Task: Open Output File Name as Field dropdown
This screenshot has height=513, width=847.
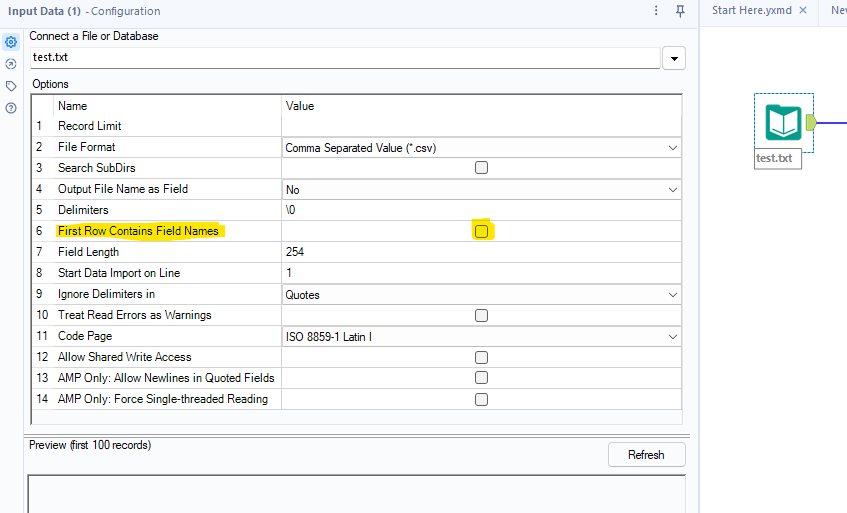Action: (673, 189)
